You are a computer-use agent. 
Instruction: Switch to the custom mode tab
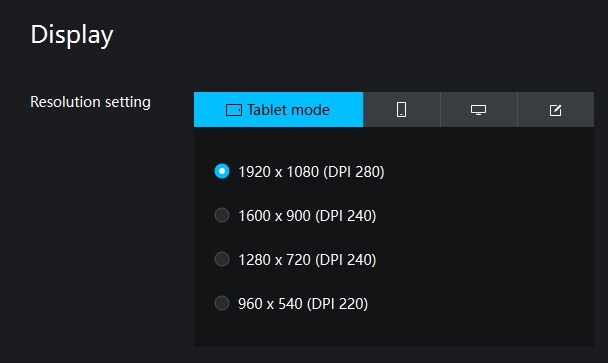click(556, 109)
